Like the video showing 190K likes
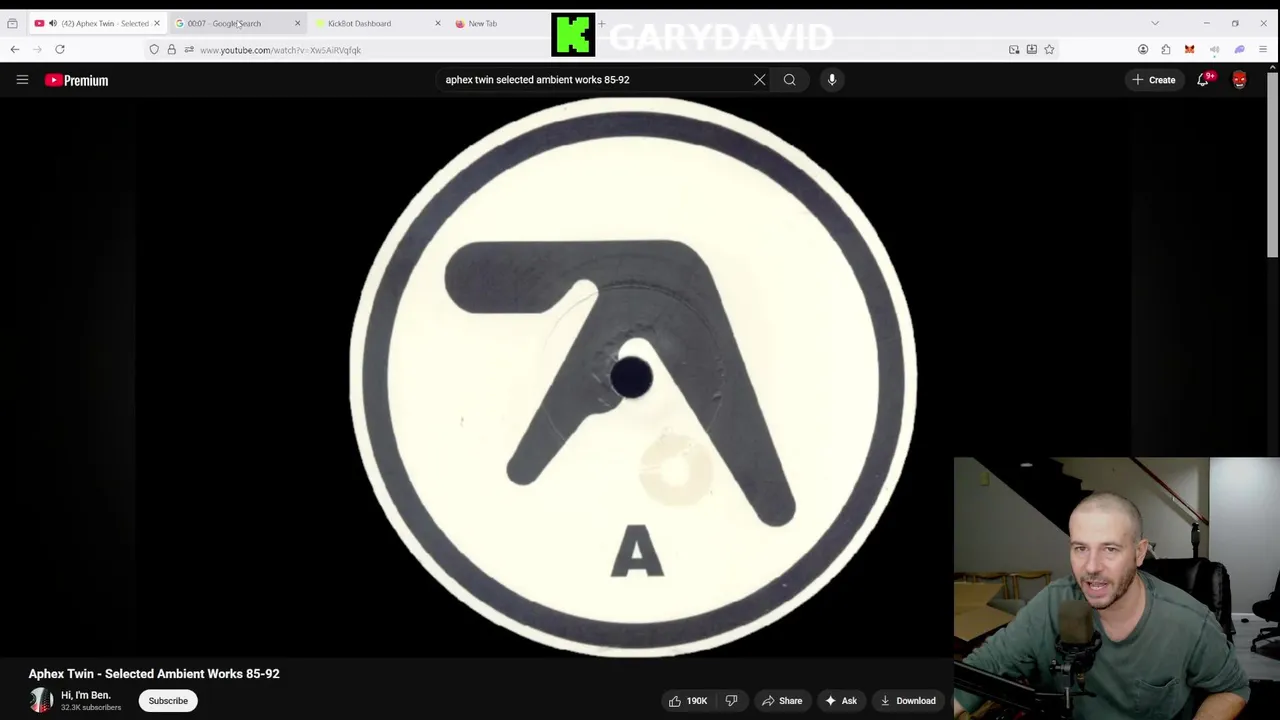The width and height of the screenshot is (1280, 720). (688, 701)
